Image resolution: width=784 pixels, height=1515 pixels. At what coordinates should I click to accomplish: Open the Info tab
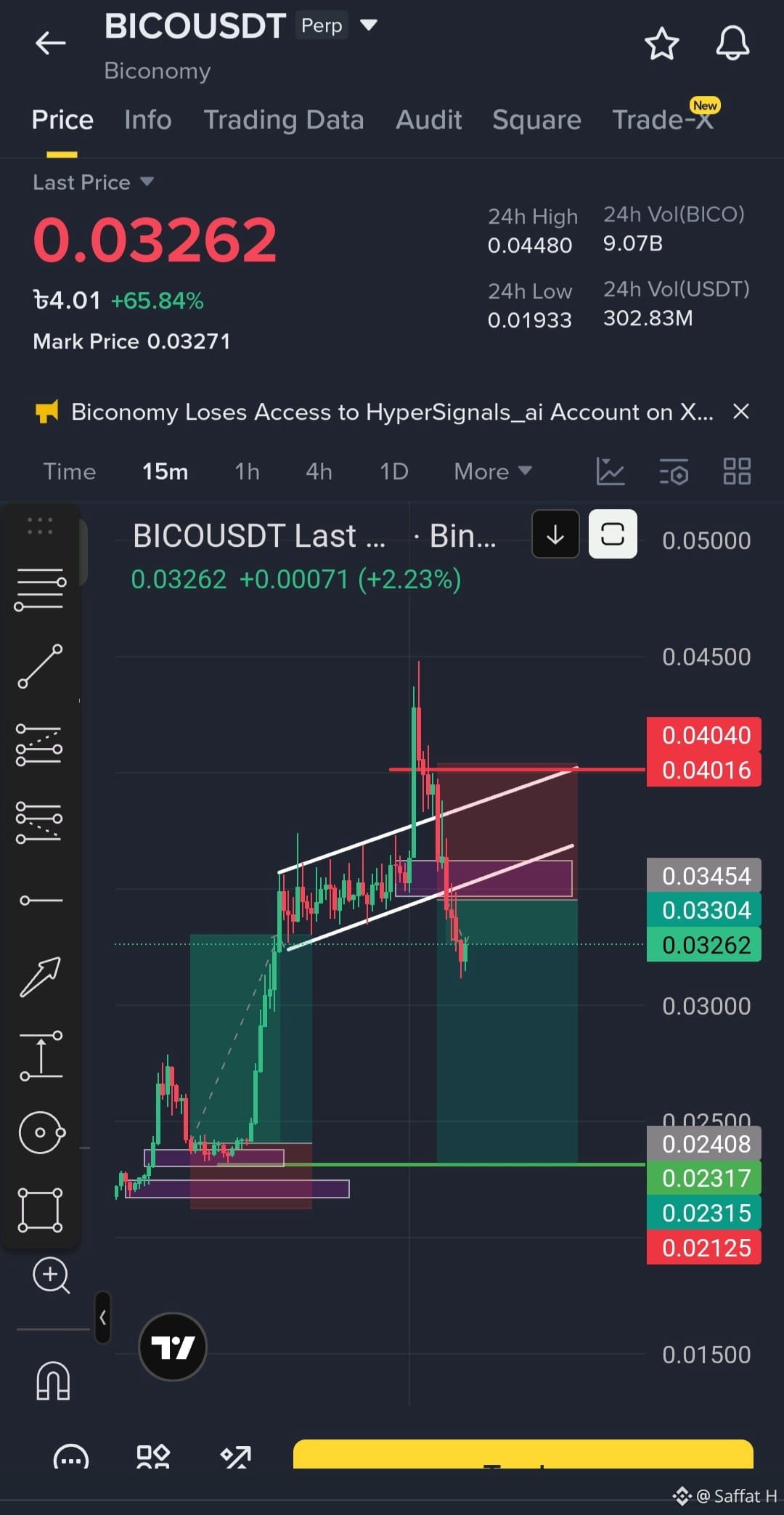148,120
